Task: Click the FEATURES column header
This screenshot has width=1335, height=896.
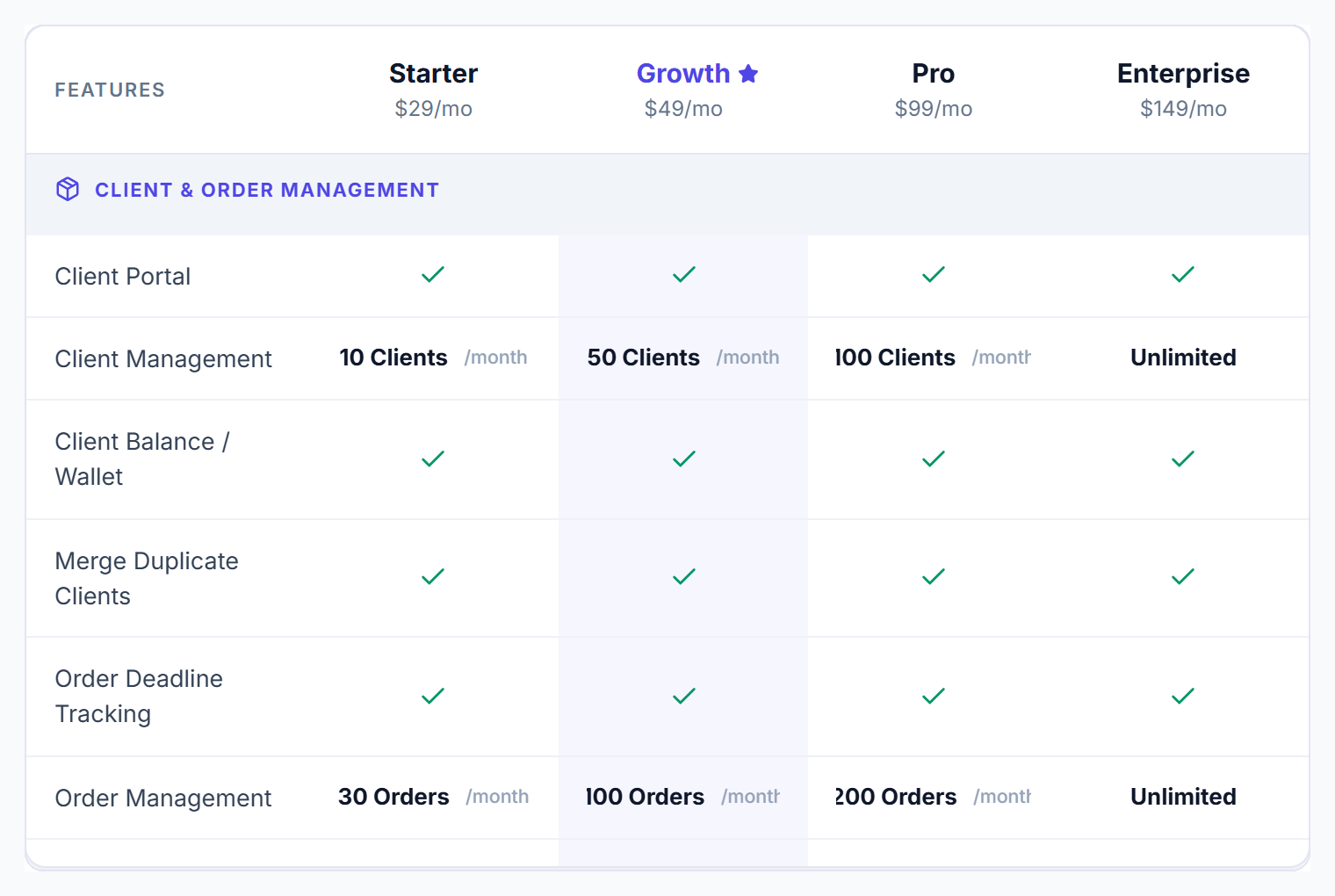Action: pos(110,90)
